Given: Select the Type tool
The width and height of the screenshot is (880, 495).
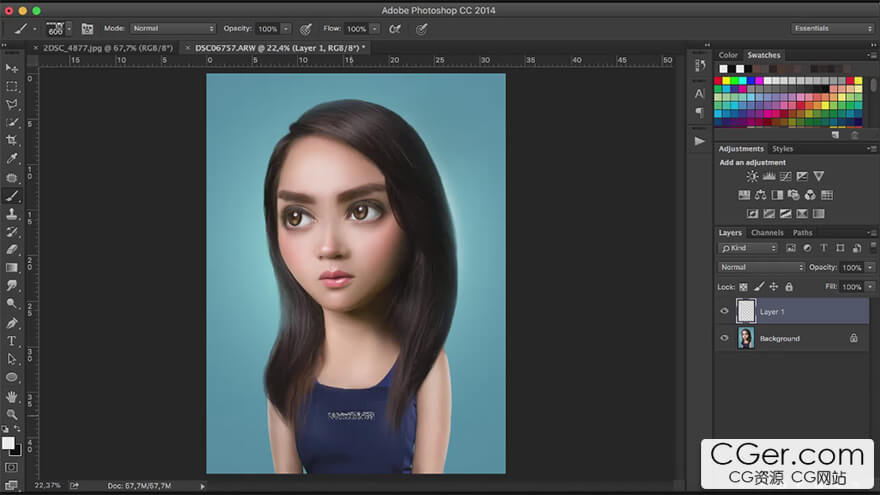Looking at the screenshot, I should 11,341.
